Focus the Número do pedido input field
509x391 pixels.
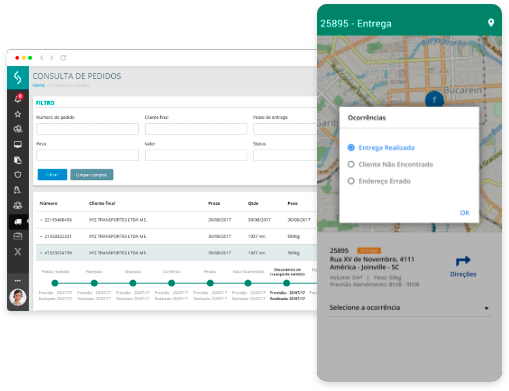[x=87, y=129]
